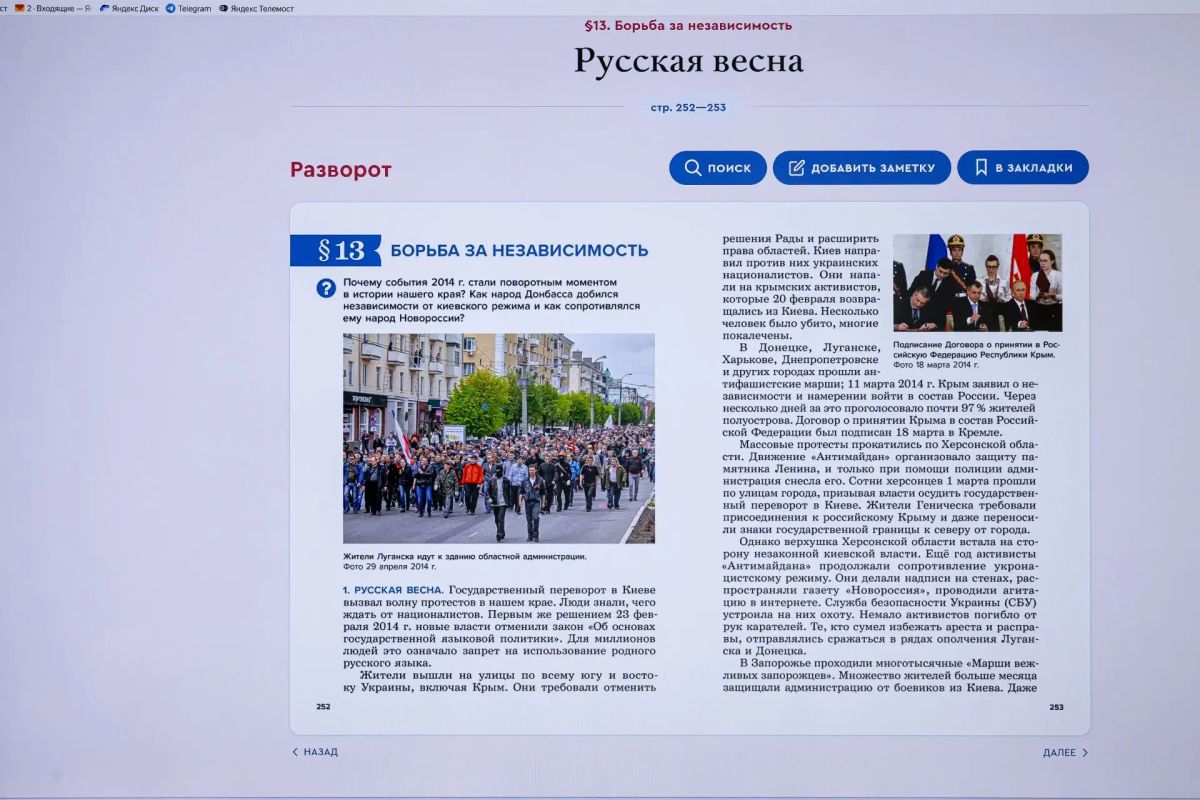Click the paragraph starting Однако верхушка Херсонской
1200x800 pixels.
880,598
